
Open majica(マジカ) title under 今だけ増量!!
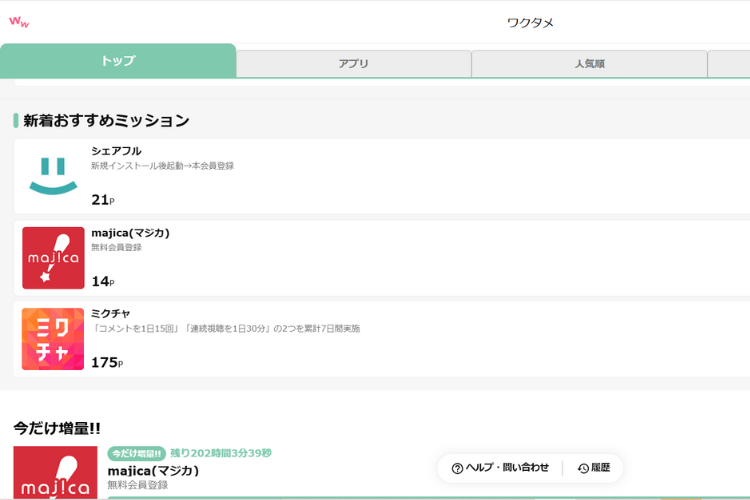(153, 471)
